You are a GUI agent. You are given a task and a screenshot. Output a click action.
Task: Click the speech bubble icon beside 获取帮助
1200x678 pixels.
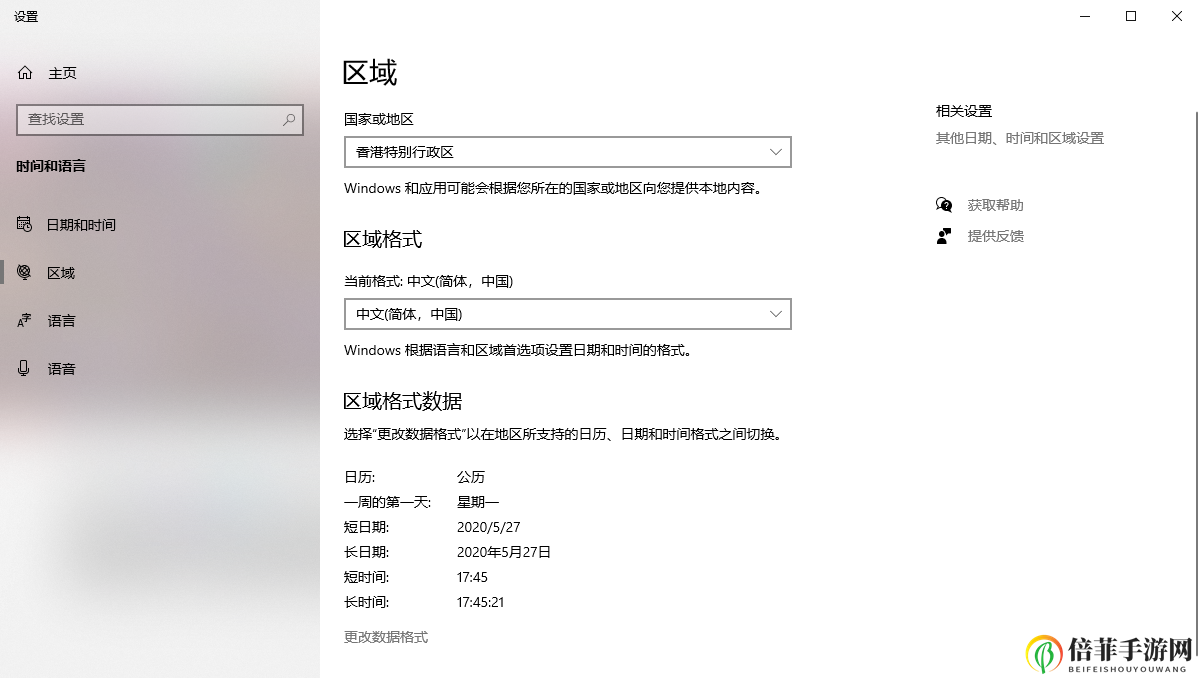coord(943,204)
